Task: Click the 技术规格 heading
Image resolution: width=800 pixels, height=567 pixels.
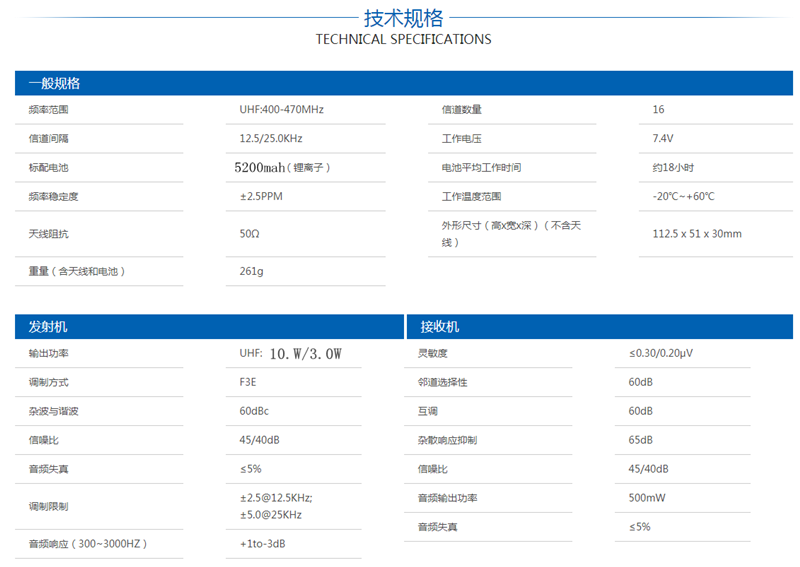Action: [403, 18]
